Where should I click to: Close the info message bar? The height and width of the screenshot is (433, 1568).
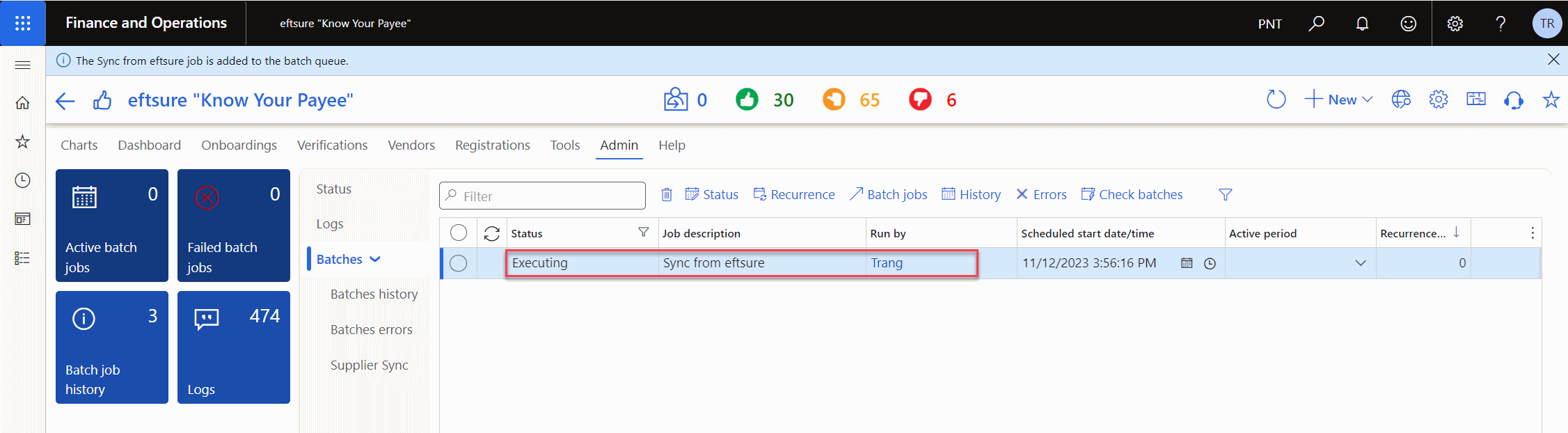tap(1553, 60)
